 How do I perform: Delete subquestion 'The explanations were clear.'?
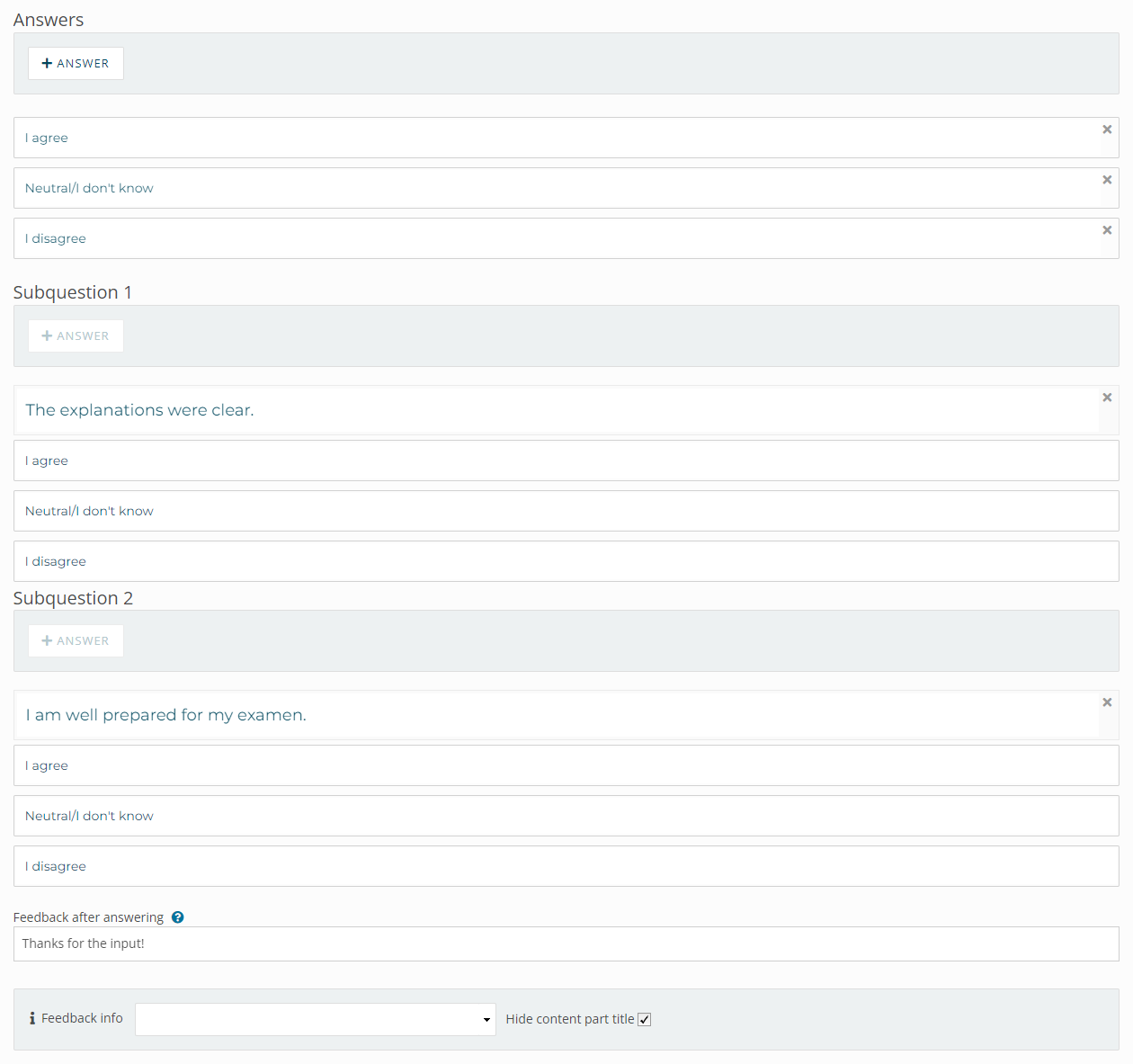click(x=1107, y=398)
